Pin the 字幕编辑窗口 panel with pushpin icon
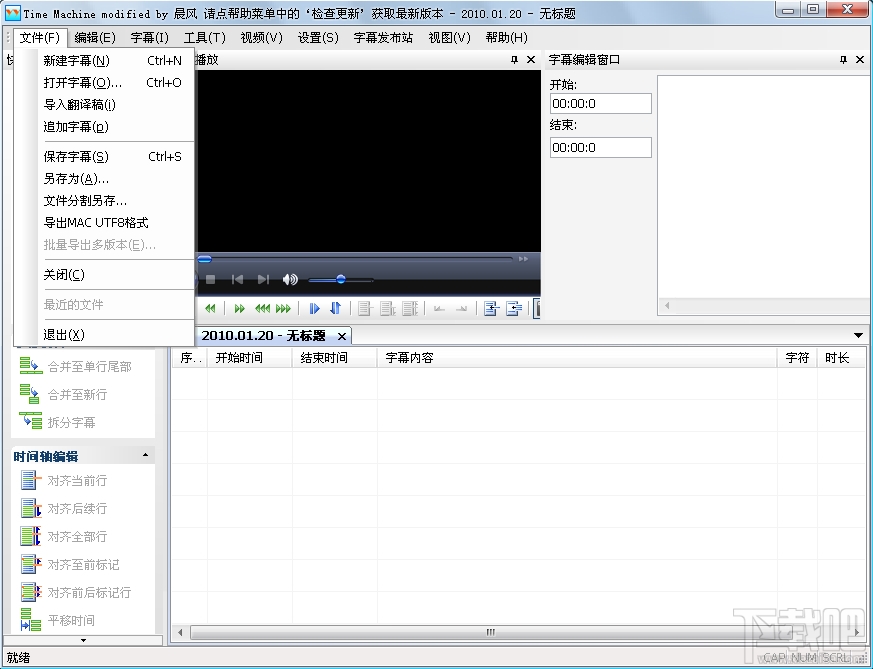Screen dimensions: 873x669 click(843, 60)
